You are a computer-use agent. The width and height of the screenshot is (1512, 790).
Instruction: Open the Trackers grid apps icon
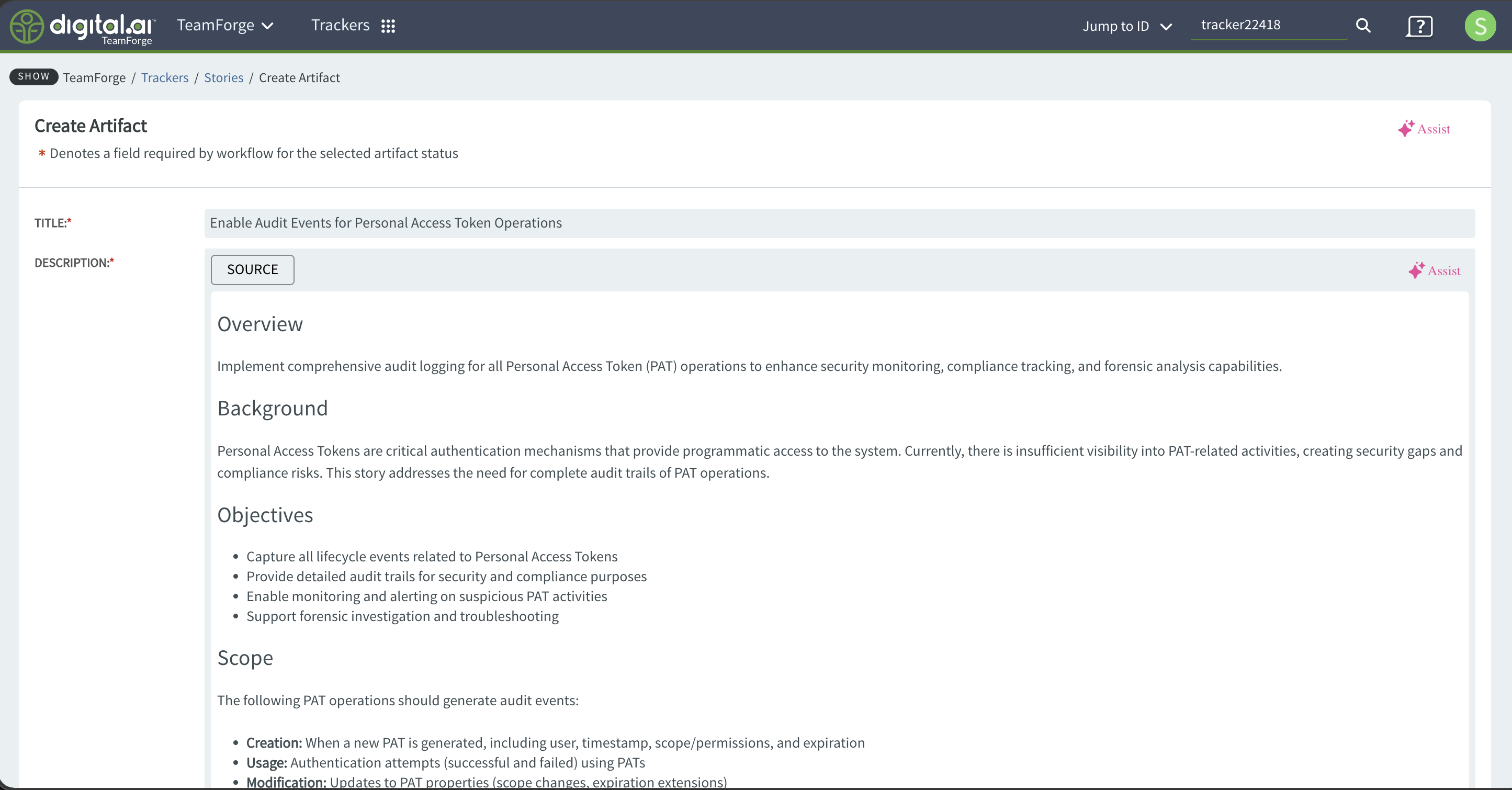[x=388, y=26]
